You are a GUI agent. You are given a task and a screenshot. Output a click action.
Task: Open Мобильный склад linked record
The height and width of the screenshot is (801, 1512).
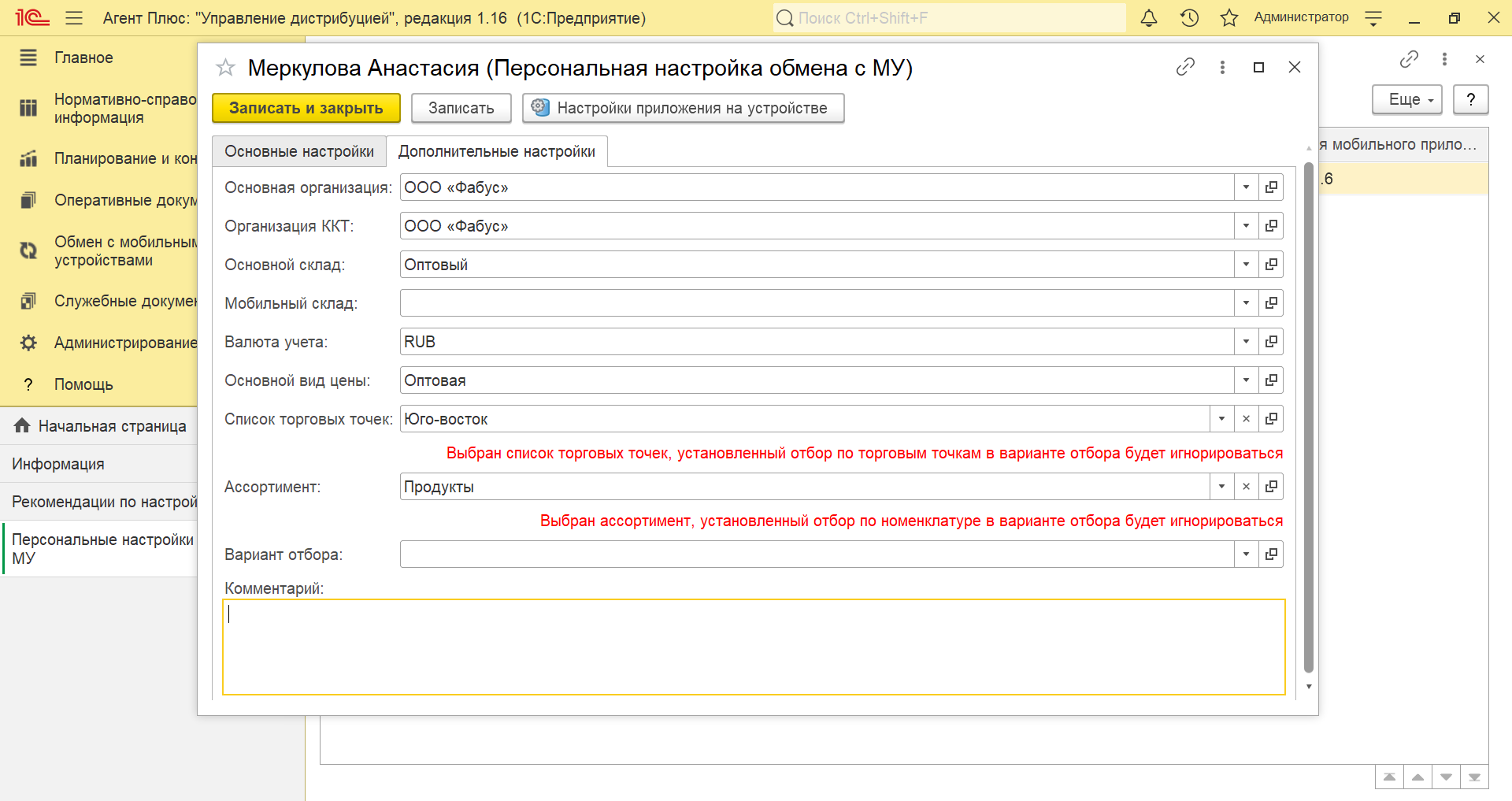(1271, 303)
